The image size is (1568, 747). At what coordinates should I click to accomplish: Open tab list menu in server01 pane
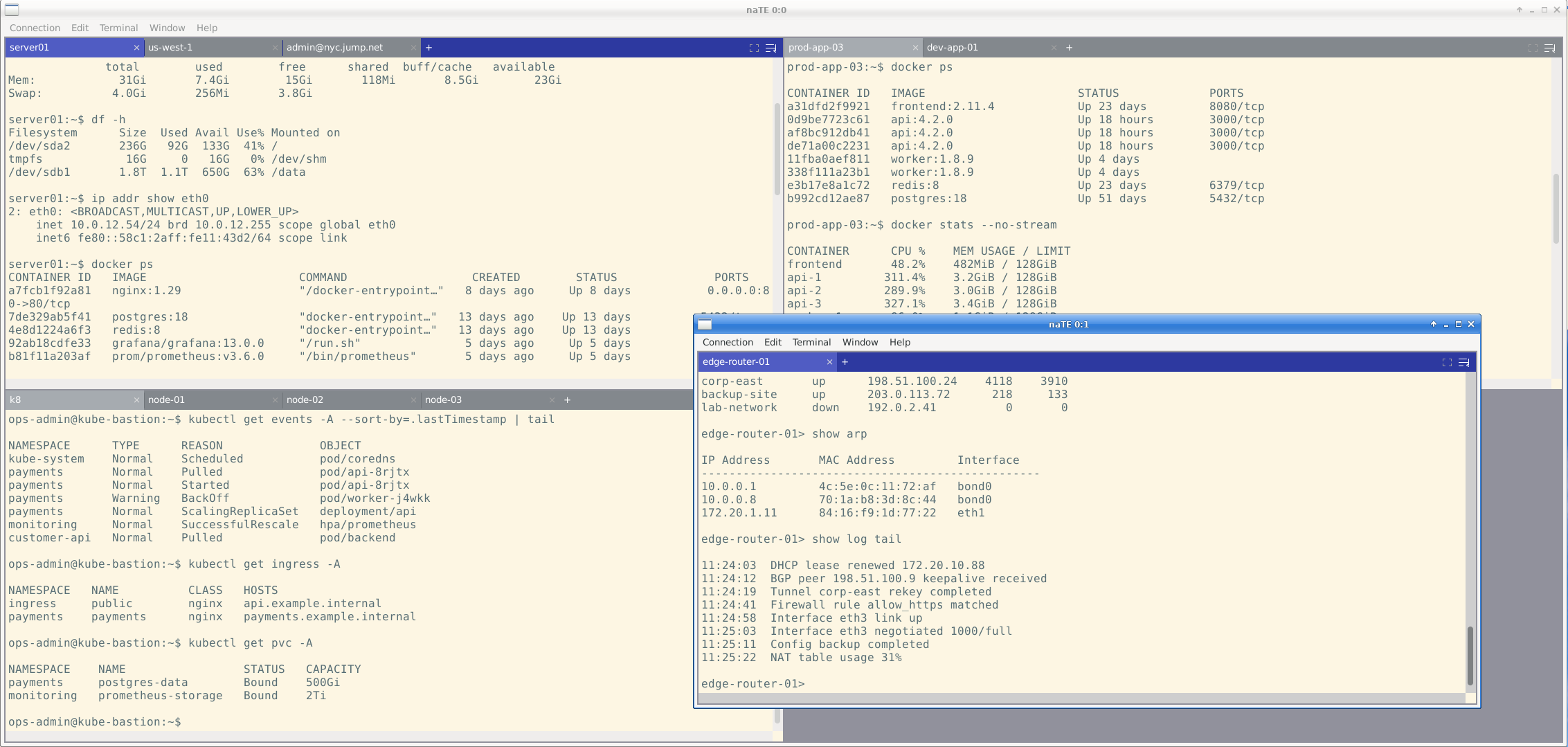(771, 48)
